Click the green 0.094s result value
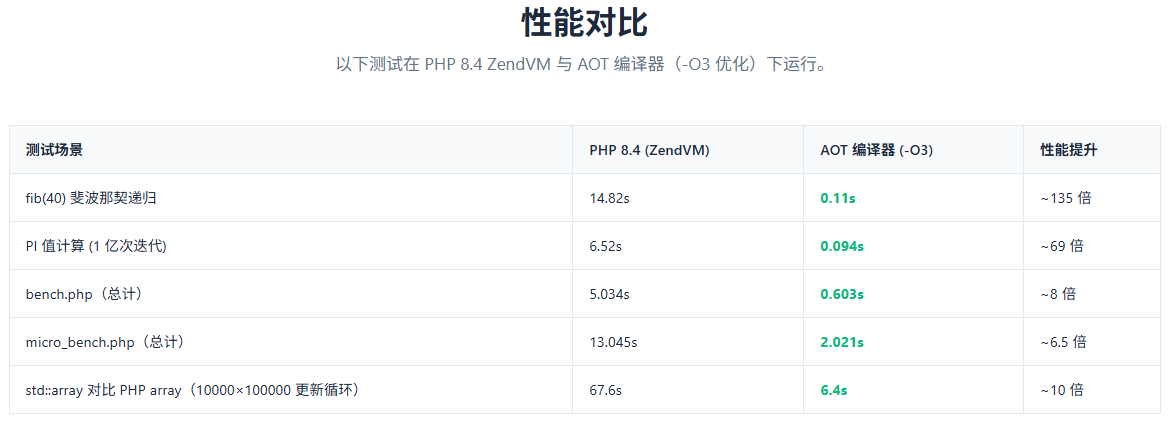 coord(842,246)
